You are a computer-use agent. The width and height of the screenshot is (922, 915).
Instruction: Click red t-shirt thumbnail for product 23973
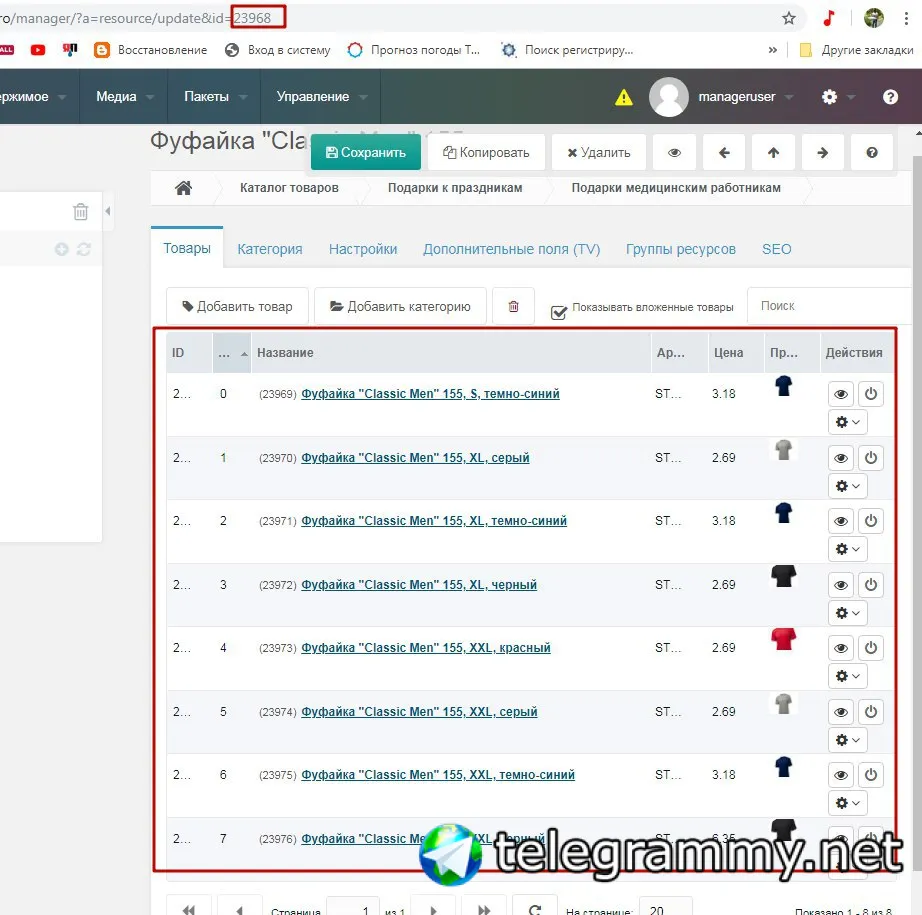point(783,639)
